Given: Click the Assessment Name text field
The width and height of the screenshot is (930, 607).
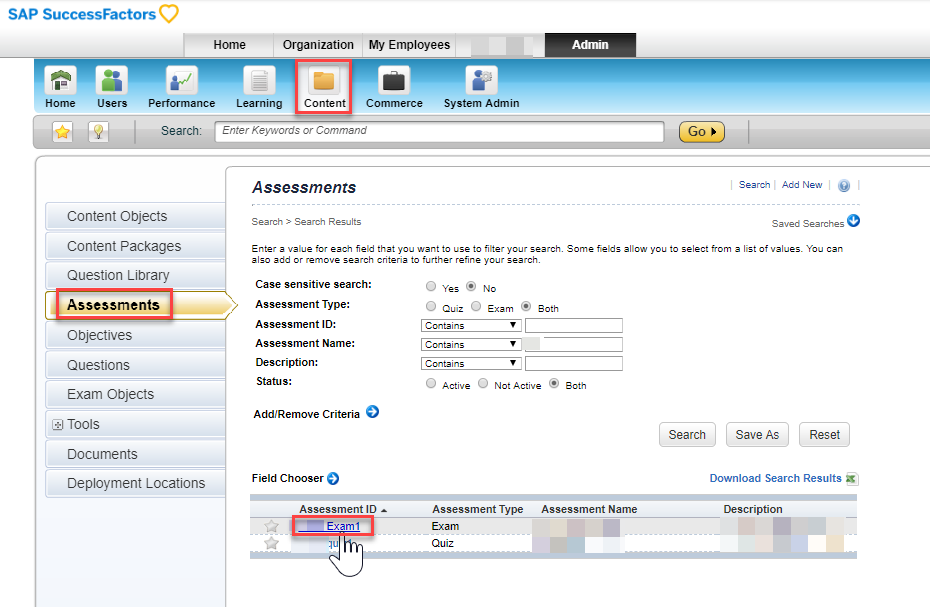Looking at the screenshot, I should pos(574,344).
